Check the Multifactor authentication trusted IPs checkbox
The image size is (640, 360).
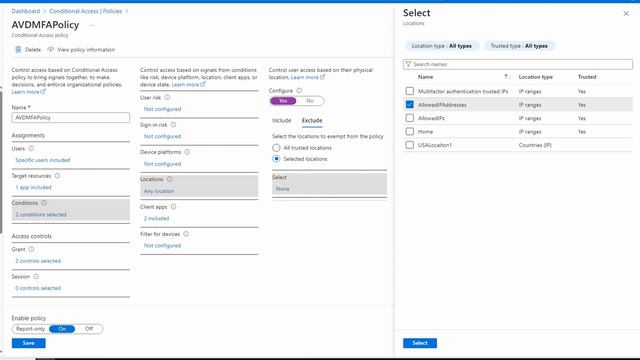point(409,91)
